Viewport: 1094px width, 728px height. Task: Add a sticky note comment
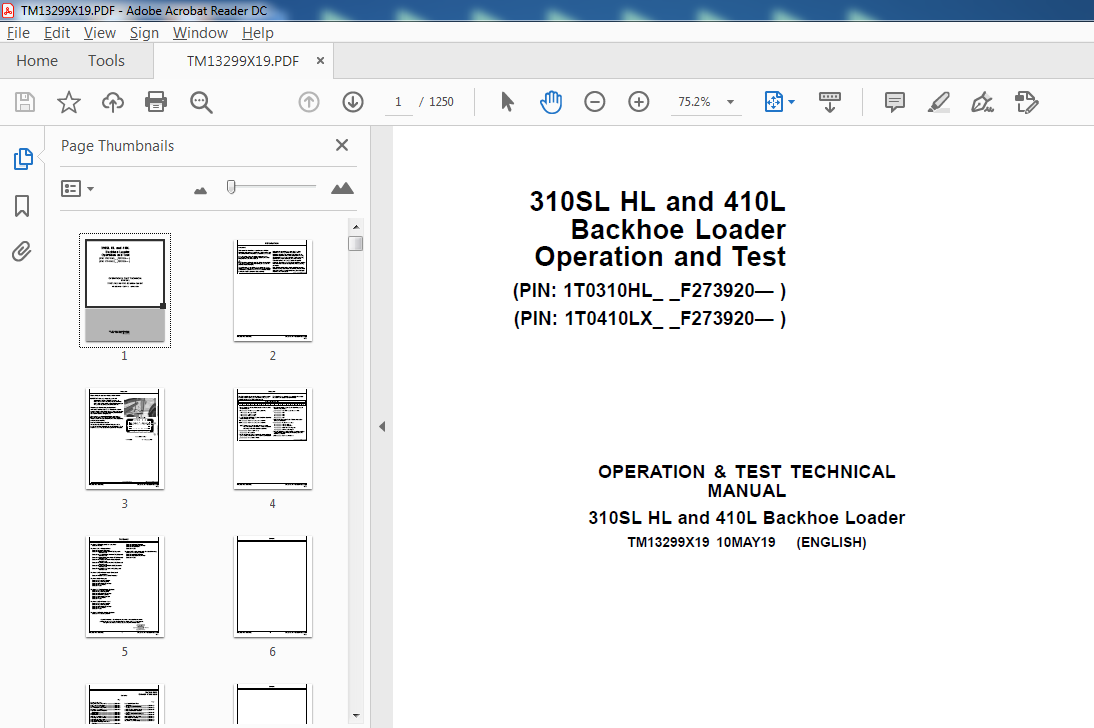[x=894, y=102]
